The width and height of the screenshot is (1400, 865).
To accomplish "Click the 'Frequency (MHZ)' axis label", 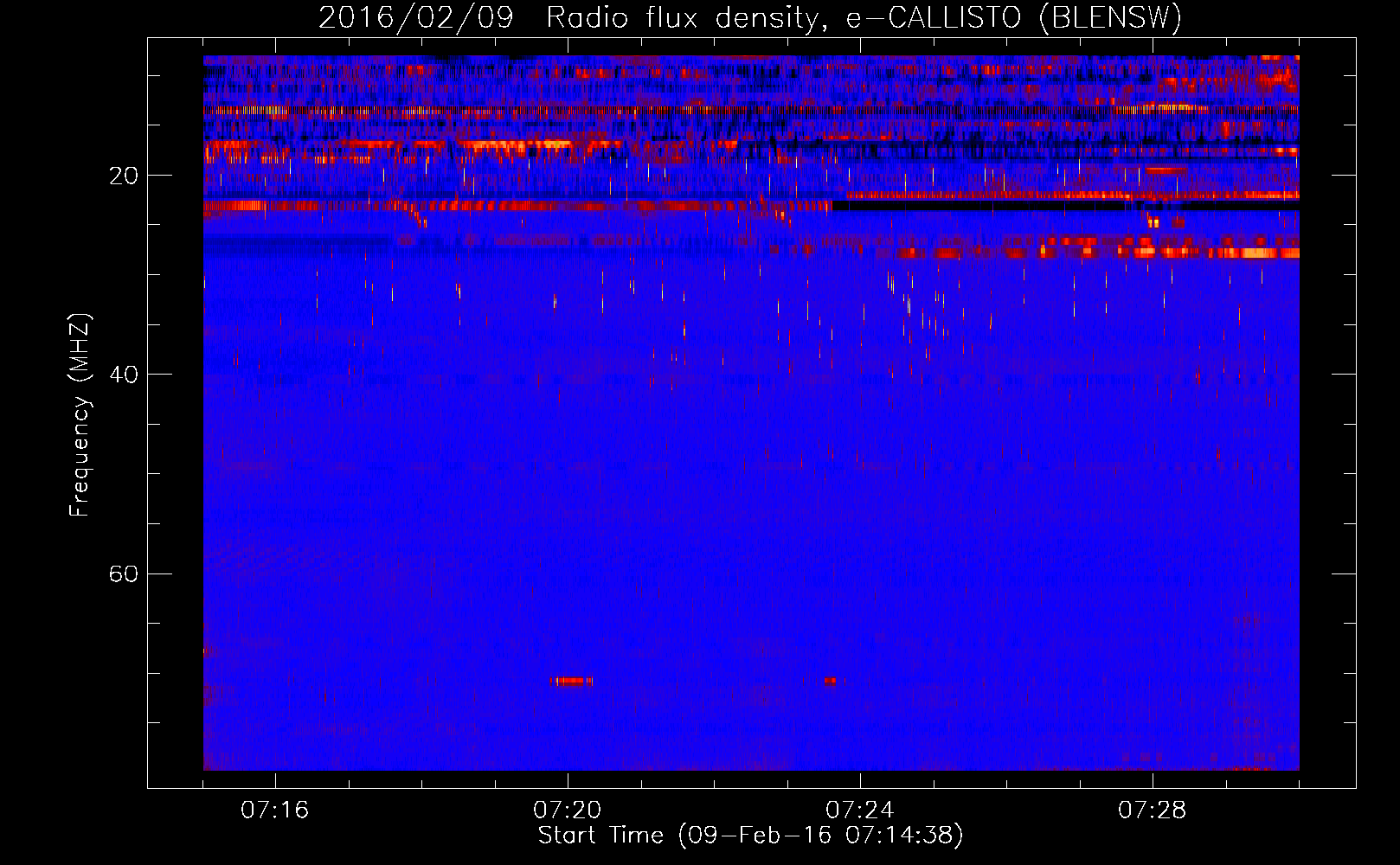I will (80, 414).
